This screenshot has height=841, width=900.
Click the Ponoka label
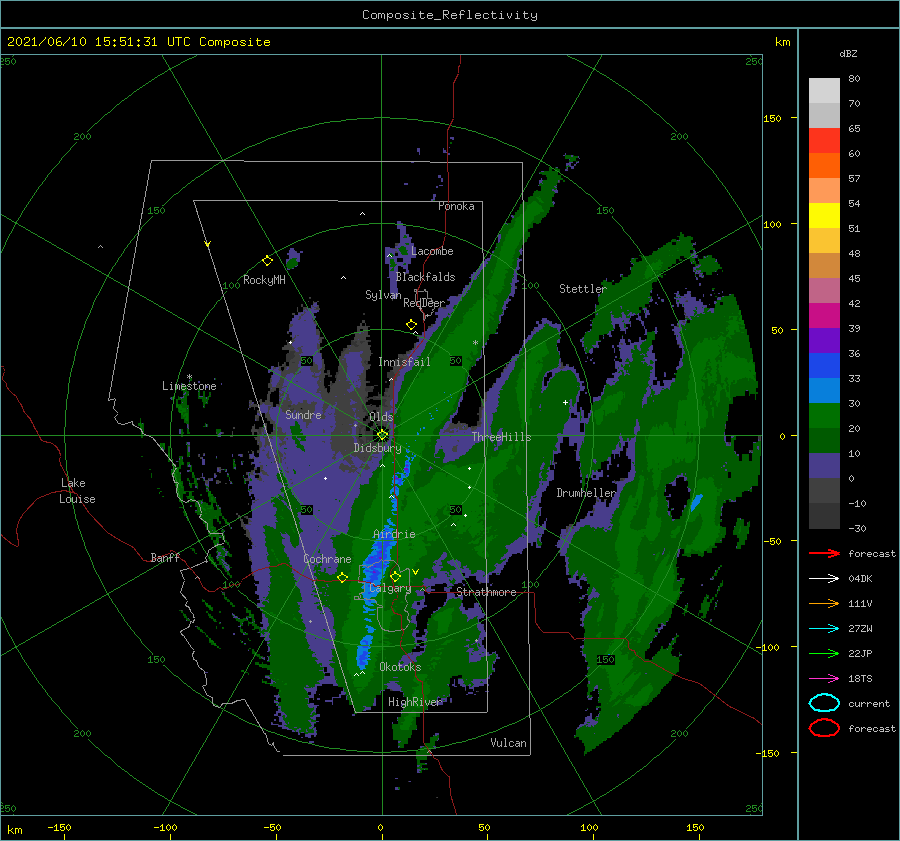click(456, 206)
